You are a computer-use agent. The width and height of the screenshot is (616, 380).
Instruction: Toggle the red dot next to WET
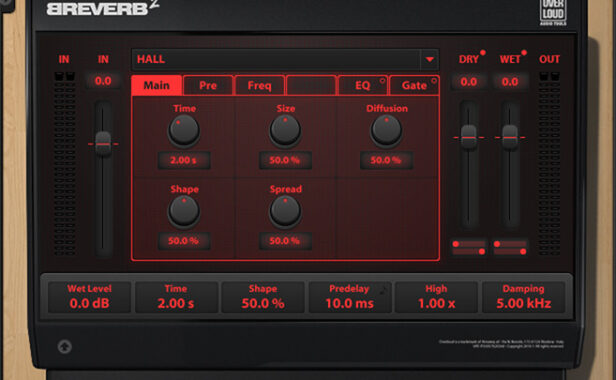524,53
